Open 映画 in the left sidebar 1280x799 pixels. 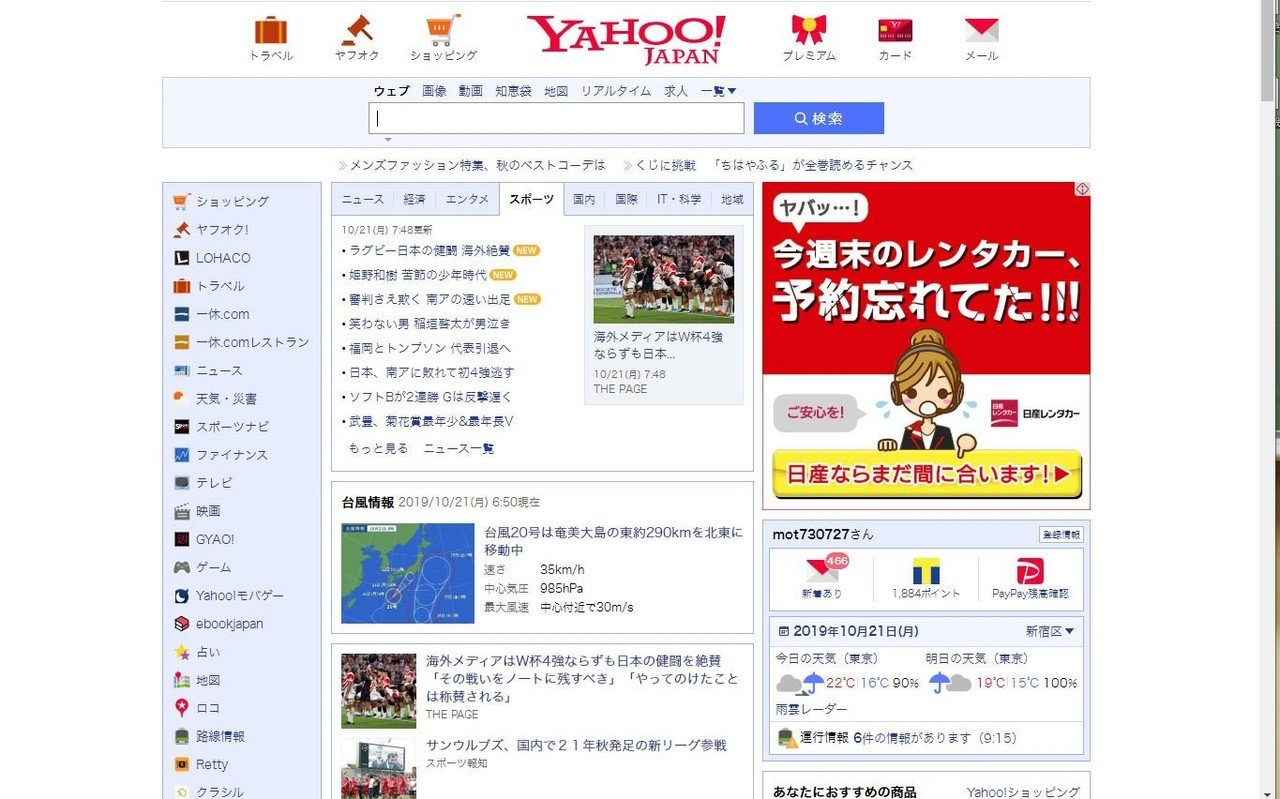208,511
